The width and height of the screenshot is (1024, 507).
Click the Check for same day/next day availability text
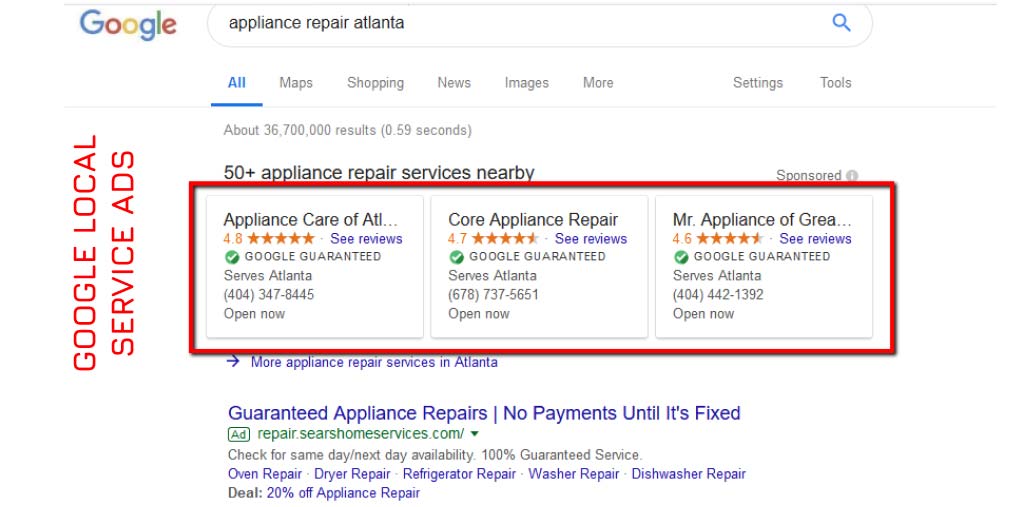tap(435, 455)
